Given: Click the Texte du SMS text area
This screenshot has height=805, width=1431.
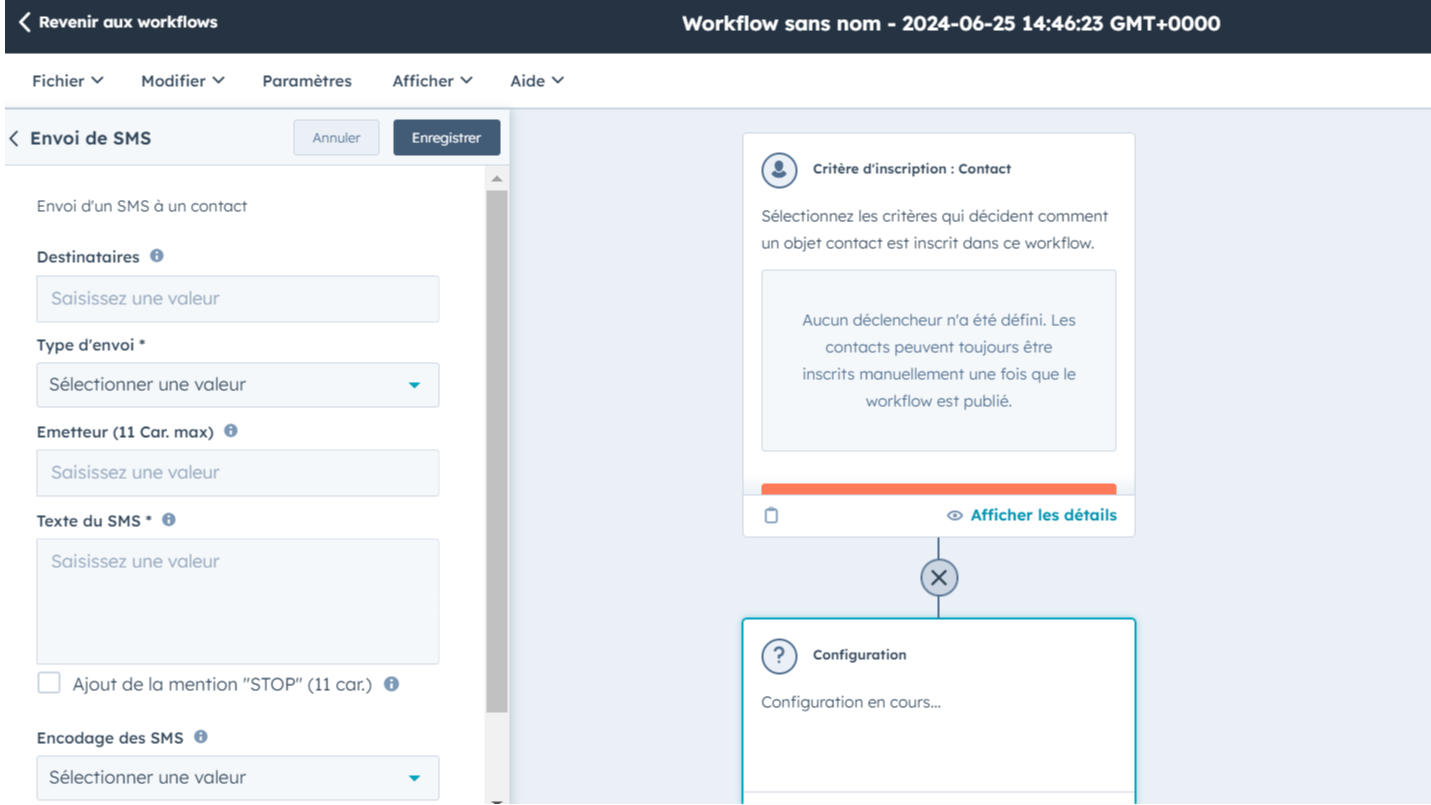Looking at the screenshot, I should tap(237, 601).
